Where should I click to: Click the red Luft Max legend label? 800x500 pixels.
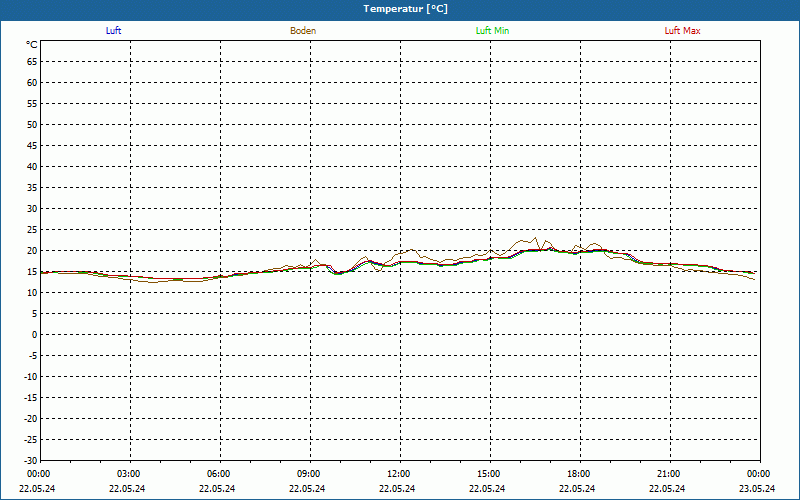(682, 31)
